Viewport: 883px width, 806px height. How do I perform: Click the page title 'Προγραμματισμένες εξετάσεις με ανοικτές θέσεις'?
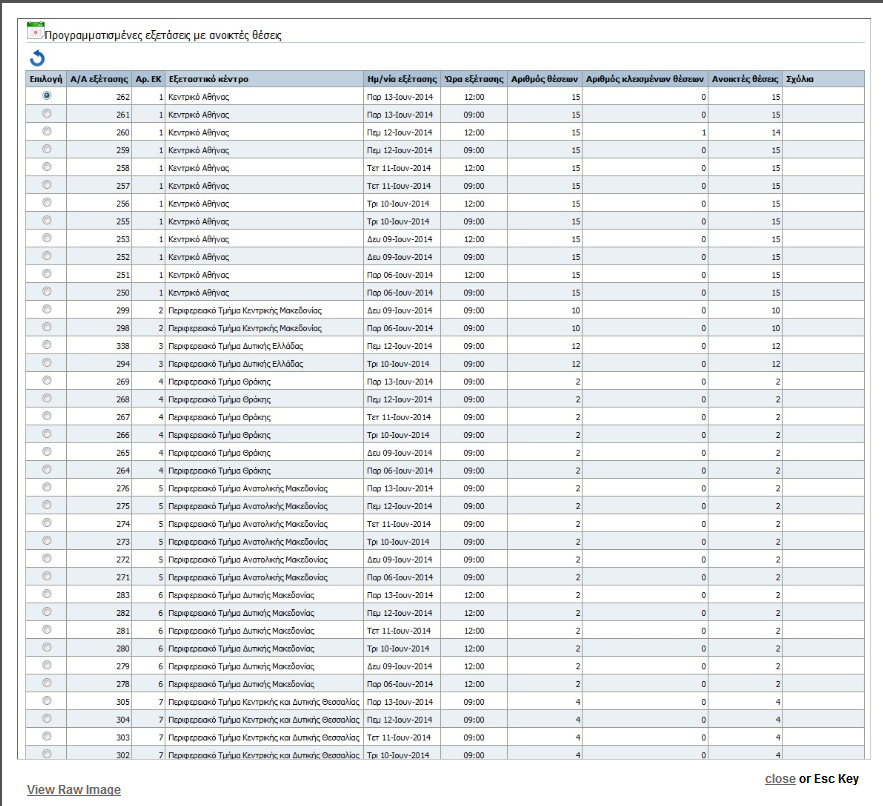pyautogui.click(x=163, y=35)
